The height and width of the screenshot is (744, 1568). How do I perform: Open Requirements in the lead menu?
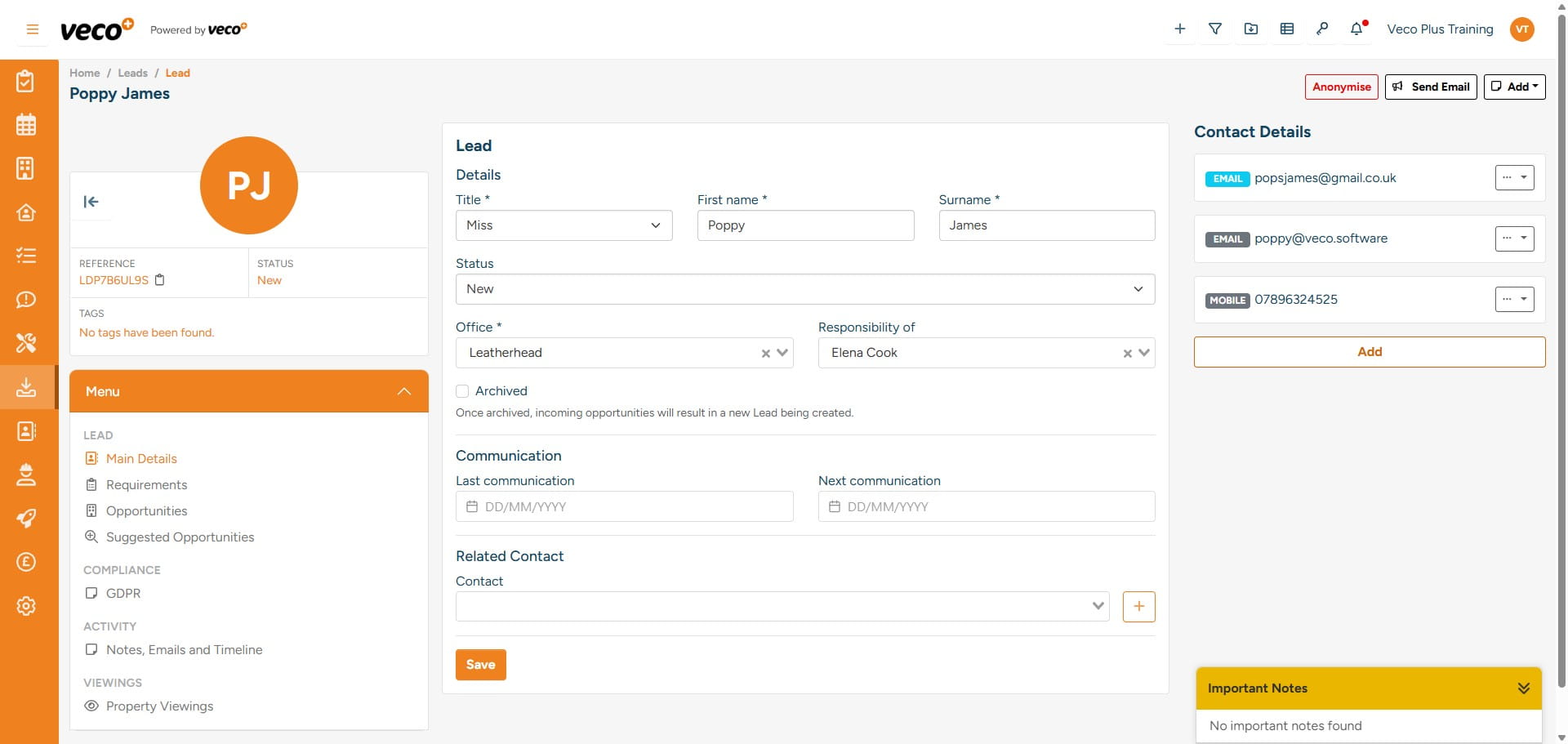(146, 485)
